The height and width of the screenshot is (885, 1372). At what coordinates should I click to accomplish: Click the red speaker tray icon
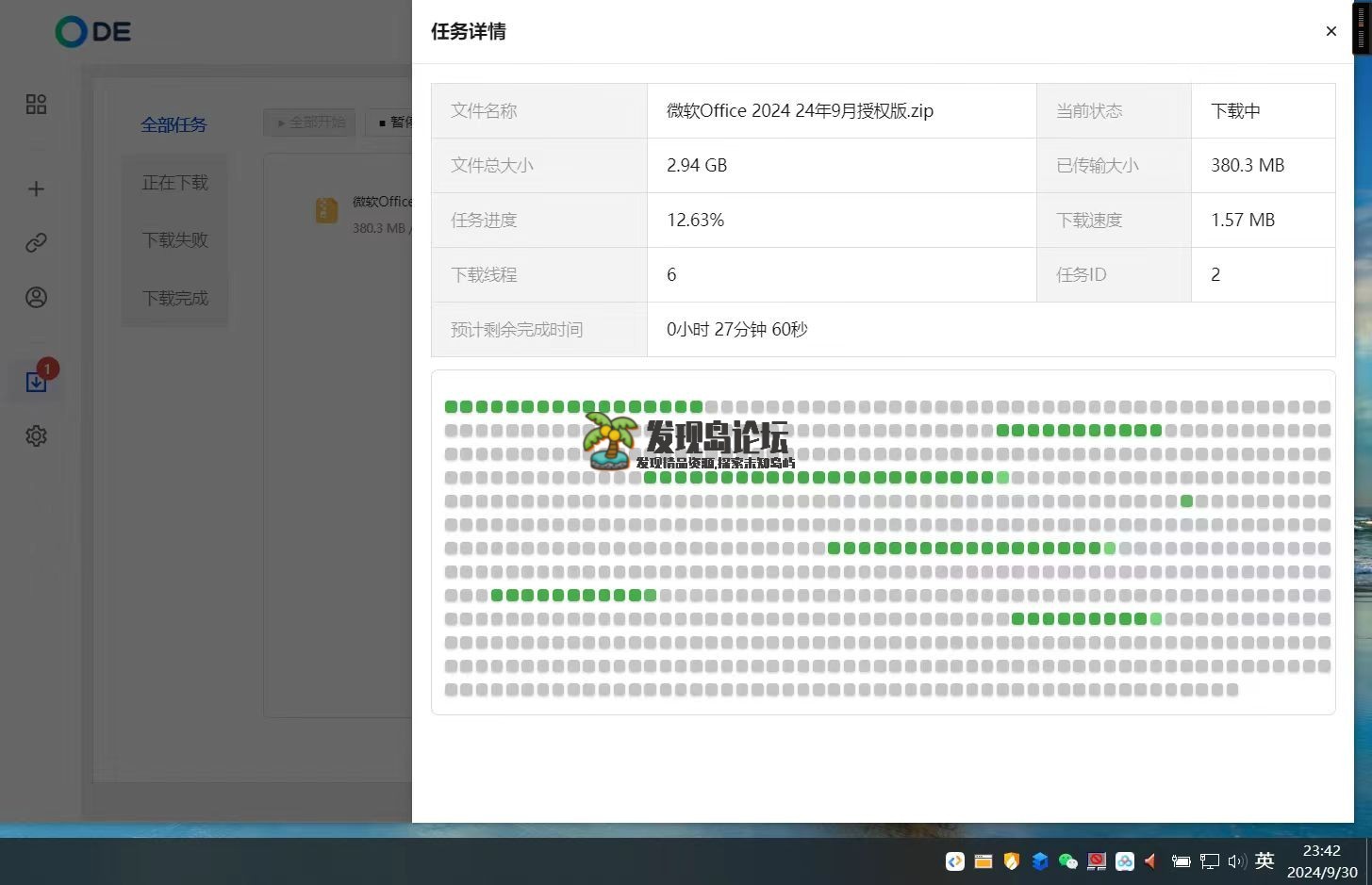(x=1151, y=860)
